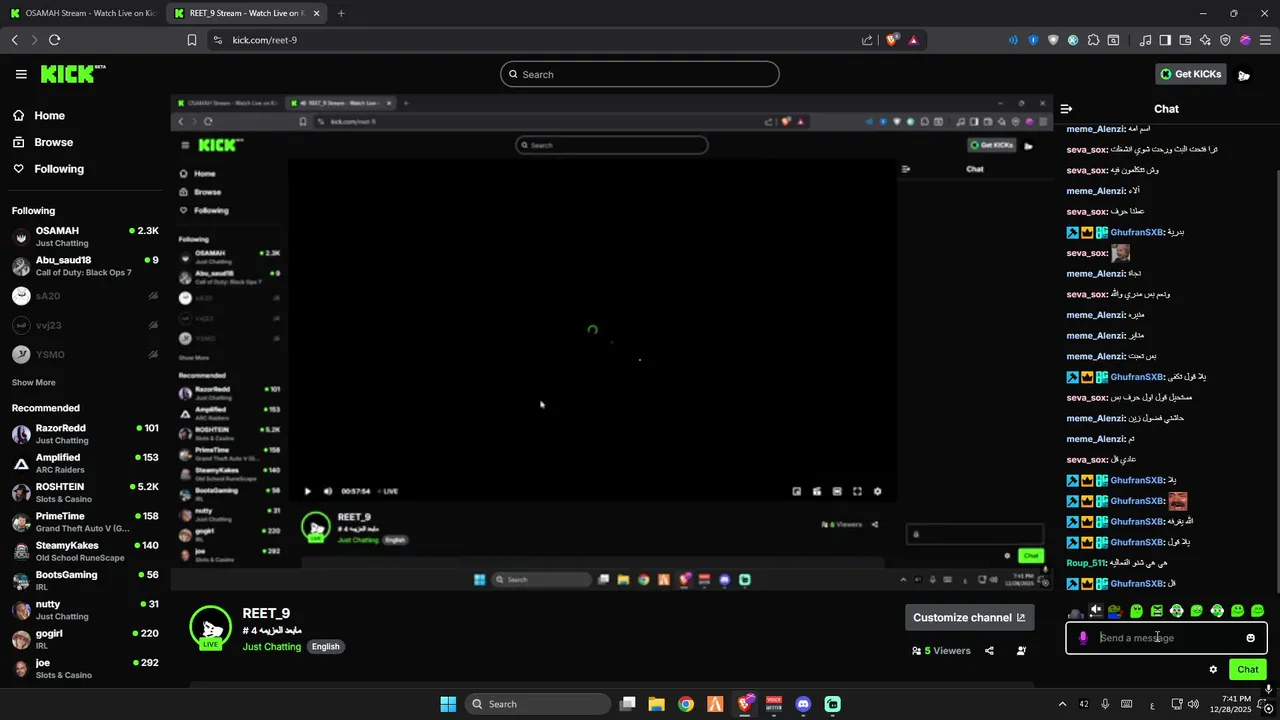Open the emoji picker in message box
The height and width of the screenshot is (720, 1280).
point(1250,638)
